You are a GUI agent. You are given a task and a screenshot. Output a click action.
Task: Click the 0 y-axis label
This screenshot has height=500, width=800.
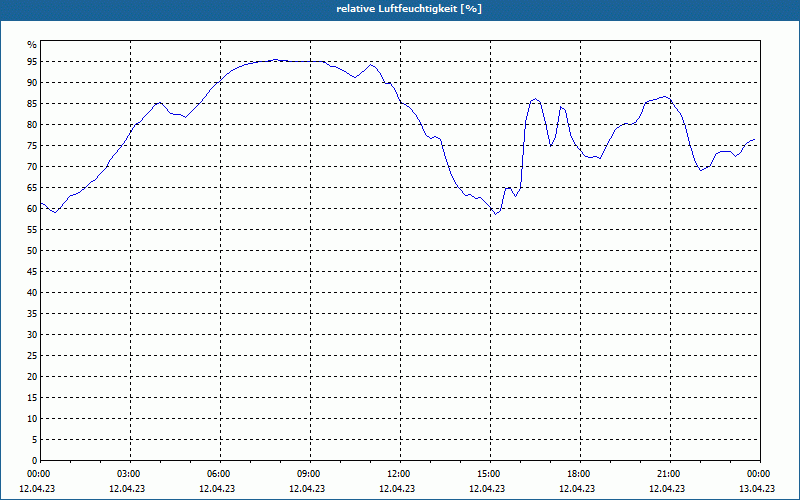[x=34, y=461]
